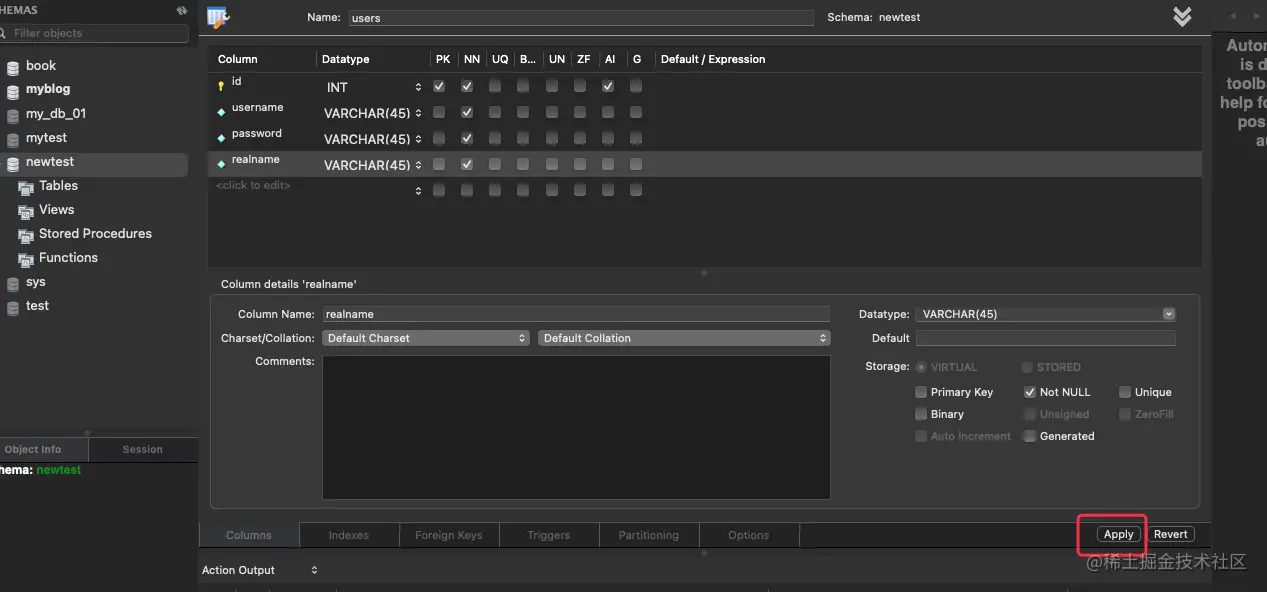Uncheck PK checkbox for id column

coord(439,86)
